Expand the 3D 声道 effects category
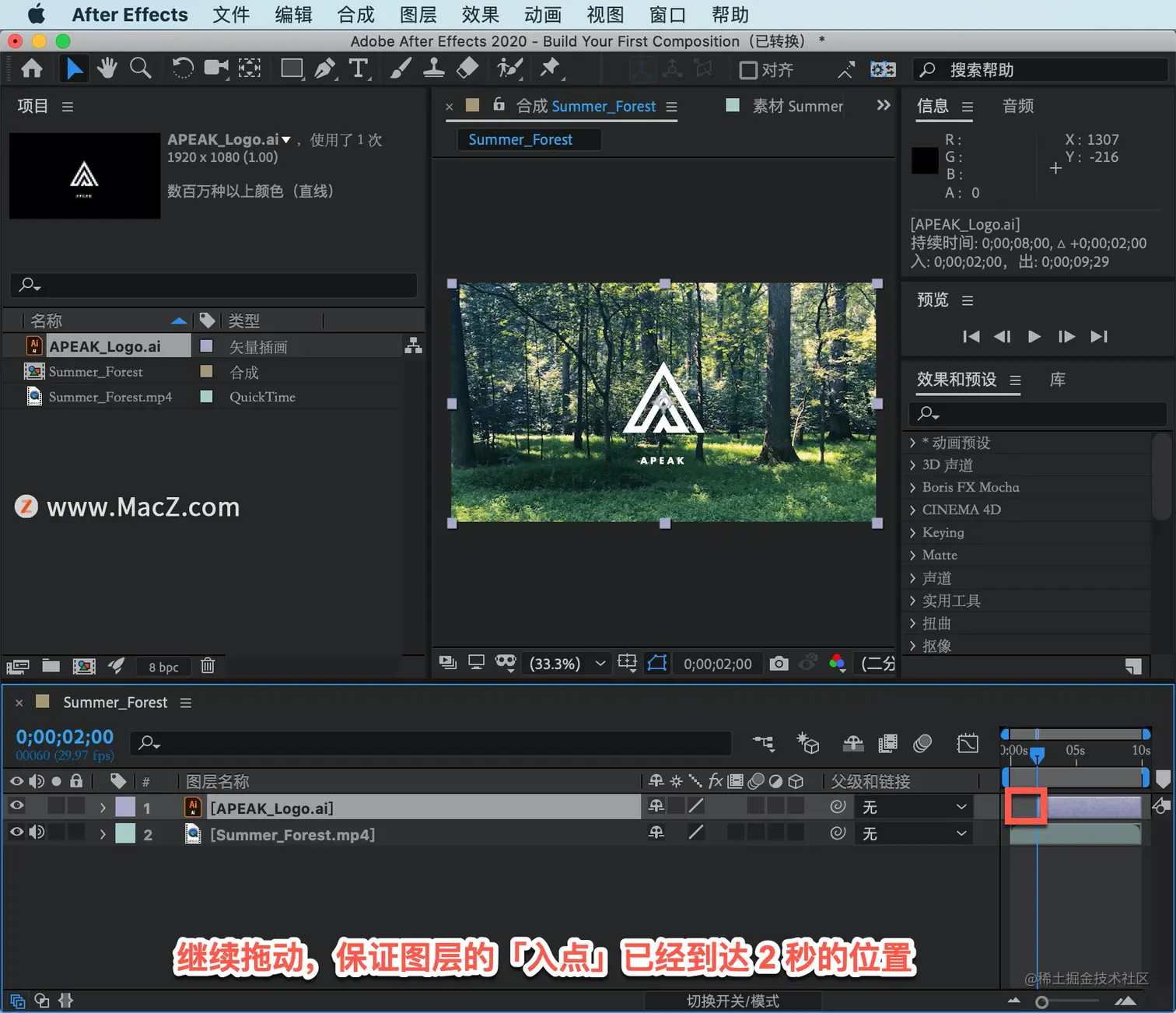This screenshot has height=1013, width=1176. click(x=912, y=465)
